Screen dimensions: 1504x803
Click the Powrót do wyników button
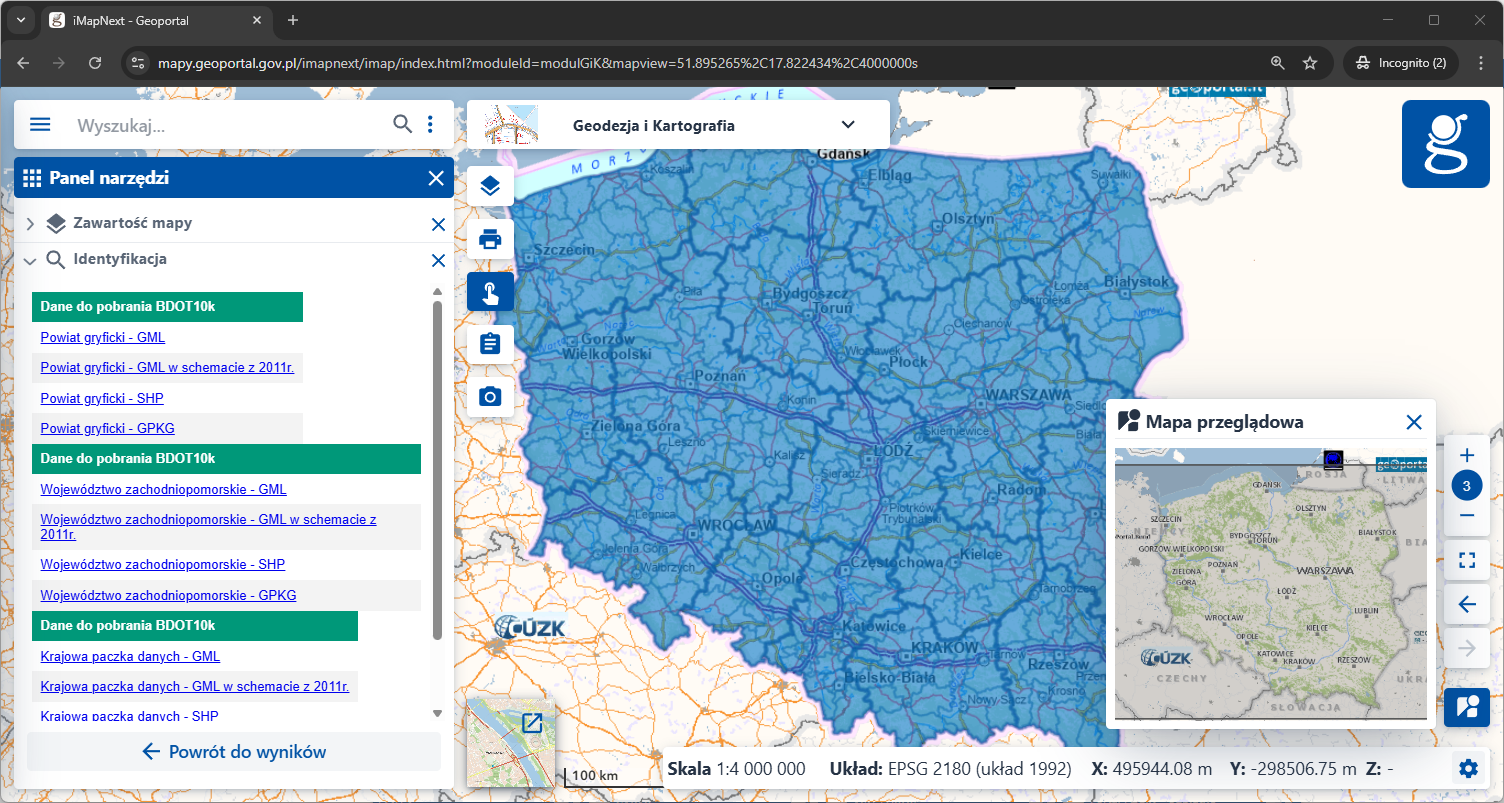click(x=233, y=751)
